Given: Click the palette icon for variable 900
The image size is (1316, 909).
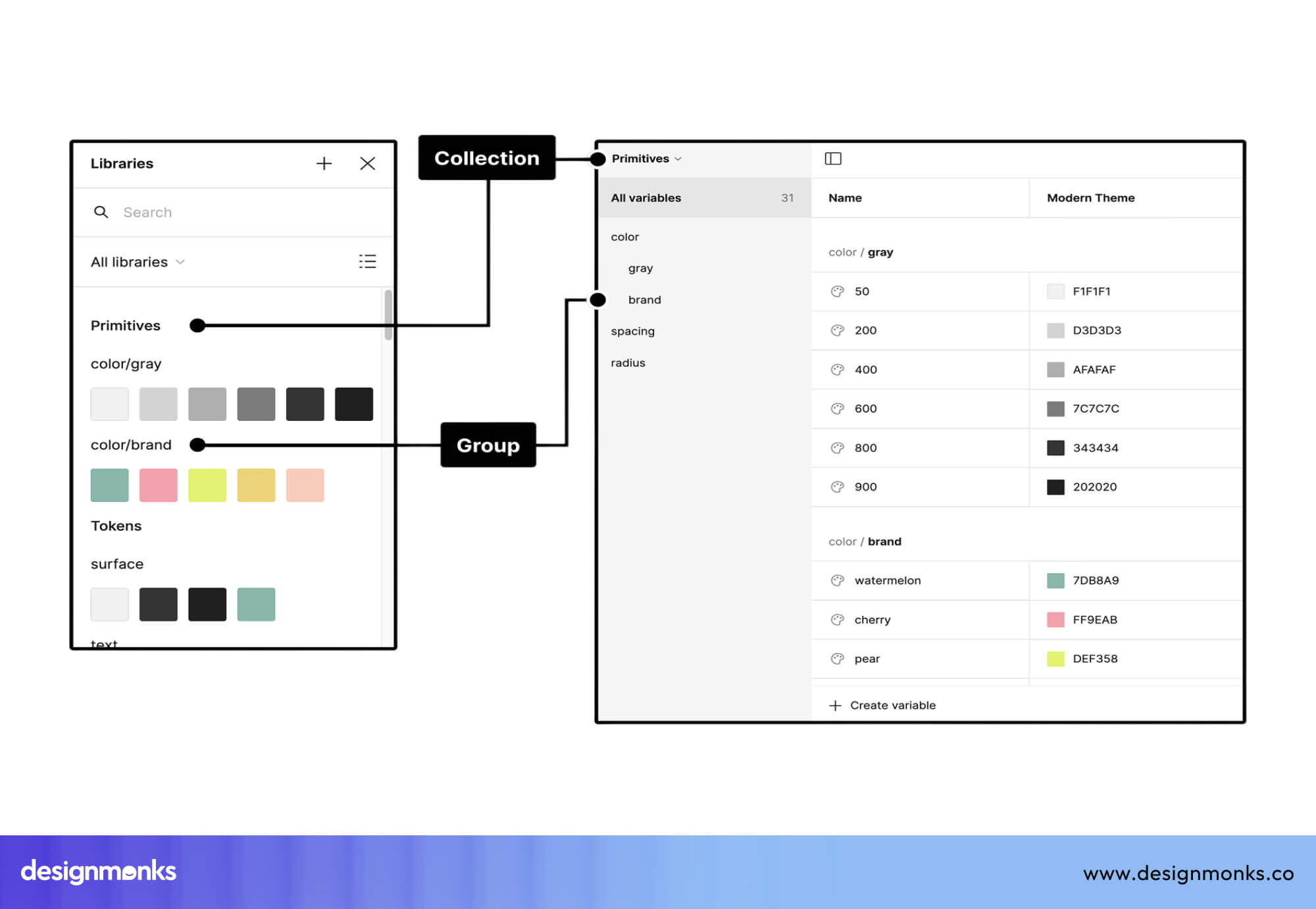Looking at the screenshot, I should tap(838, 487).
